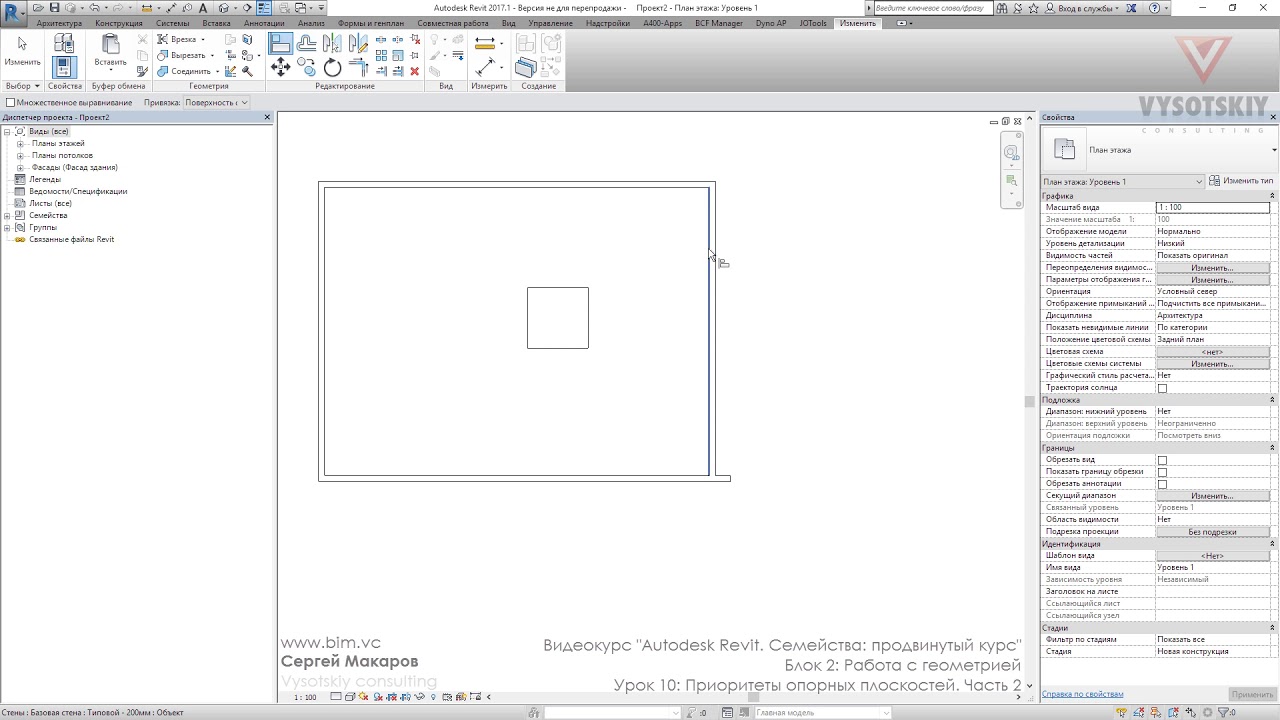Switch to the Управление tab
Viewport: 1280px width, 720px height.
click(x=550, y=23)
